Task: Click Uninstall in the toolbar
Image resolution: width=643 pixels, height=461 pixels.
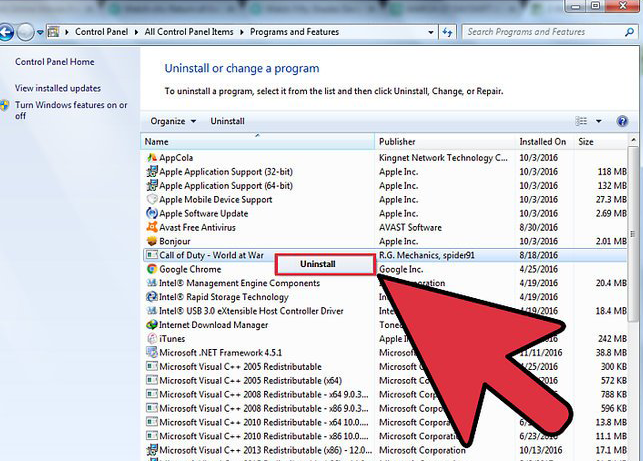Action: [x=228, y=121]
